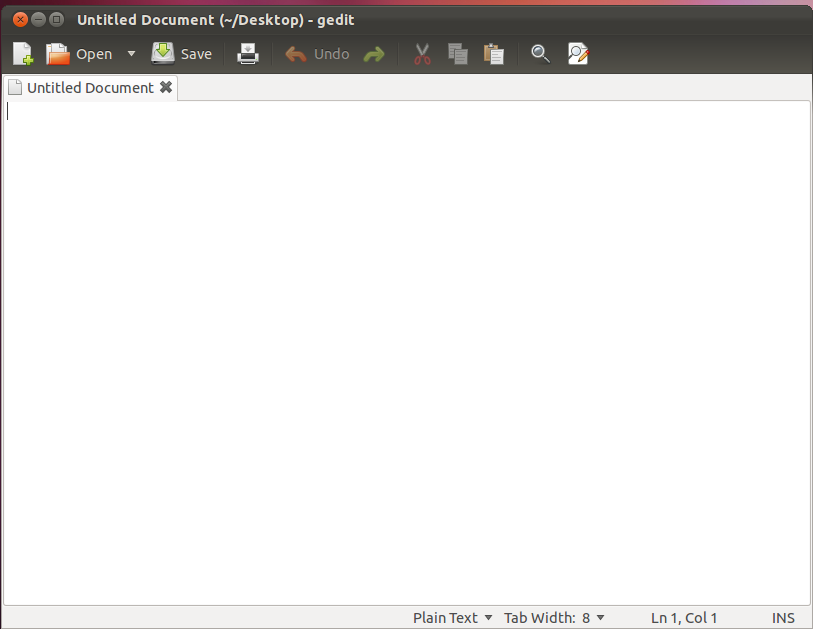Click the document icon on the tab
Screen dimensions: 813x629
[15, 88]
